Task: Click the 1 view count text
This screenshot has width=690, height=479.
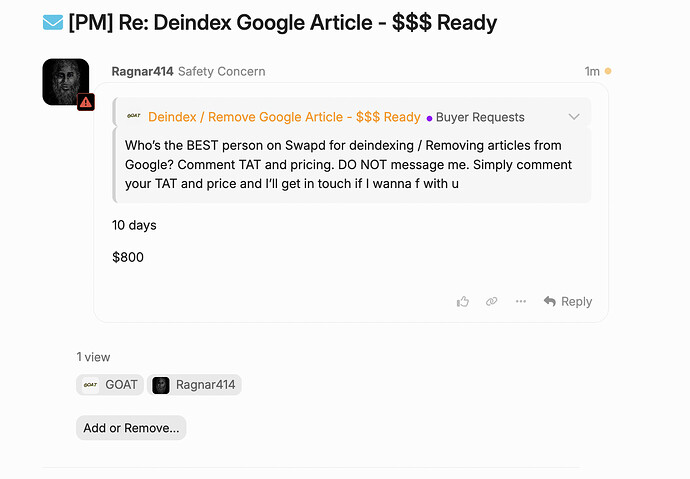Action: (93, 357)
